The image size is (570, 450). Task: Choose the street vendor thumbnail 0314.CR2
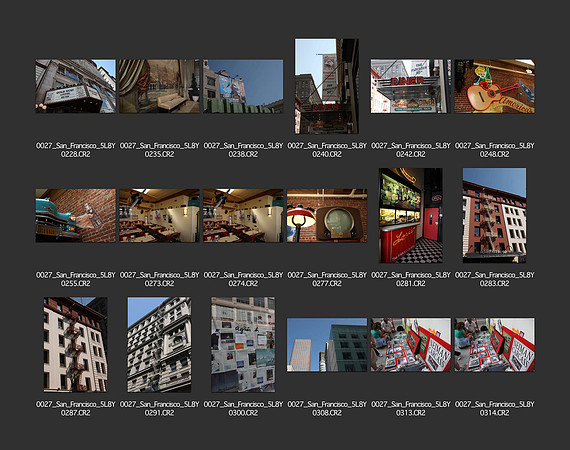pos(494,345)
